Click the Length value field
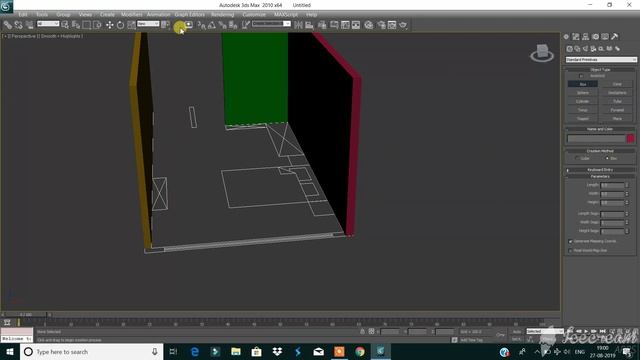 click(x=612, y=185)
